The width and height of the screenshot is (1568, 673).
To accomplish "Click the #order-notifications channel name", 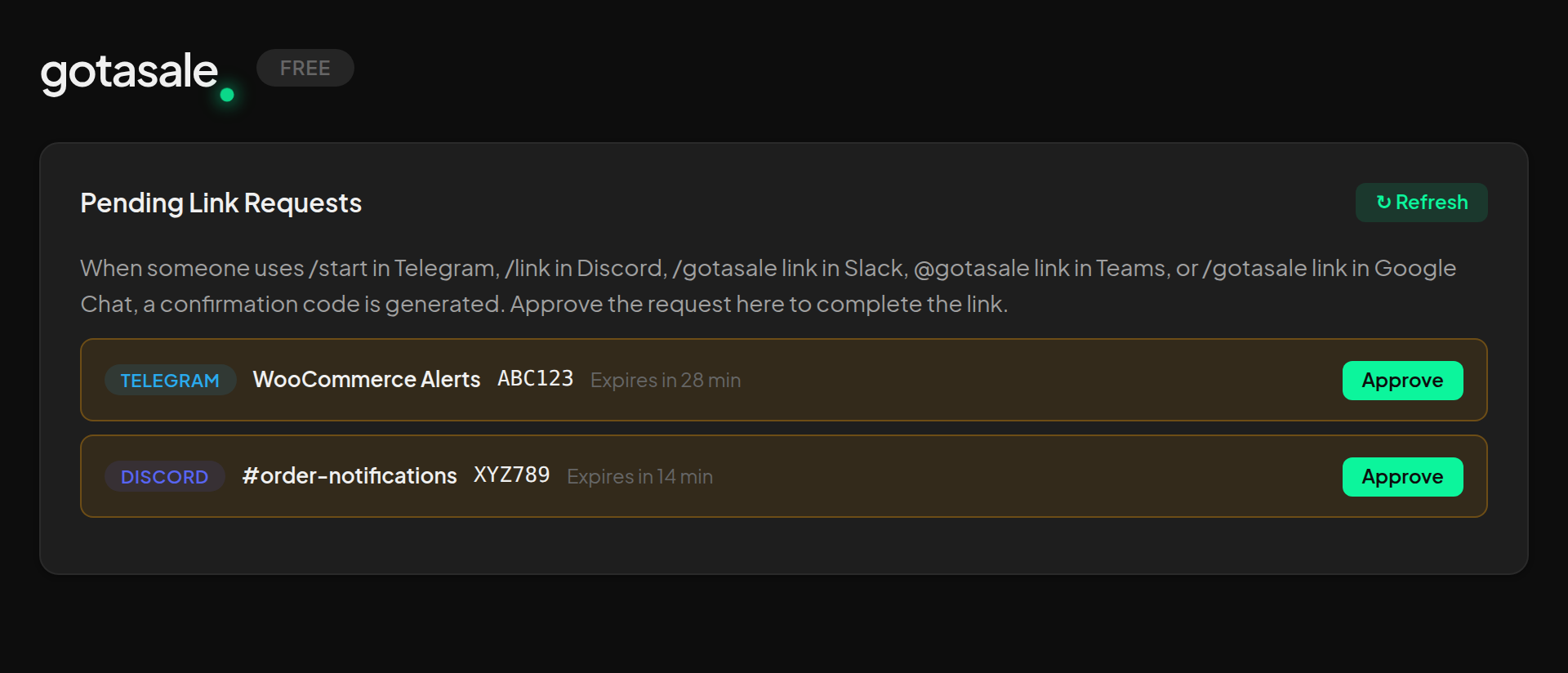I will (x=350, y=475).
